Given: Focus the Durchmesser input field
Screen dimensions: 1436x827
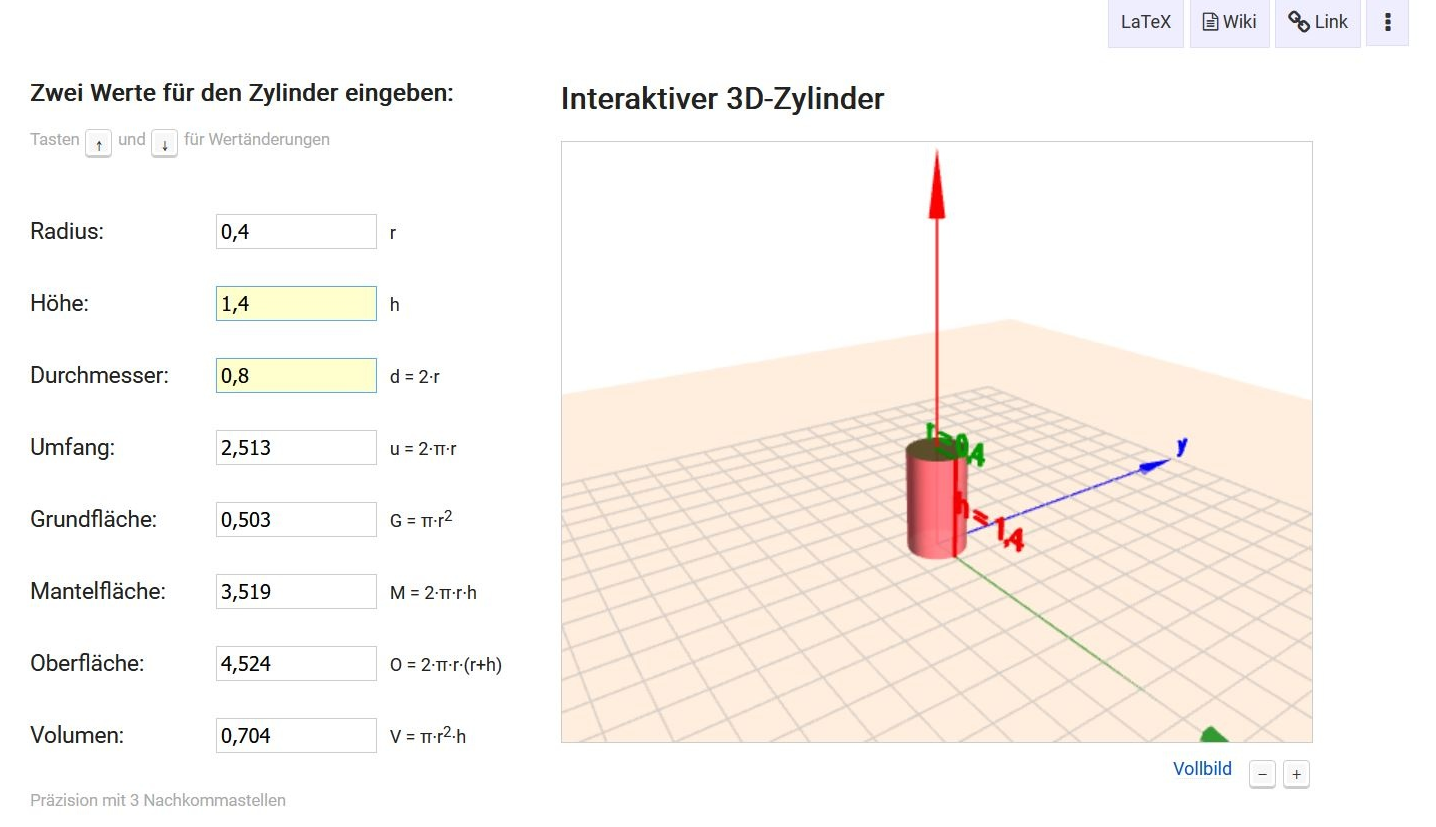Looking at the screenshot, I should (x=296, y=376).
